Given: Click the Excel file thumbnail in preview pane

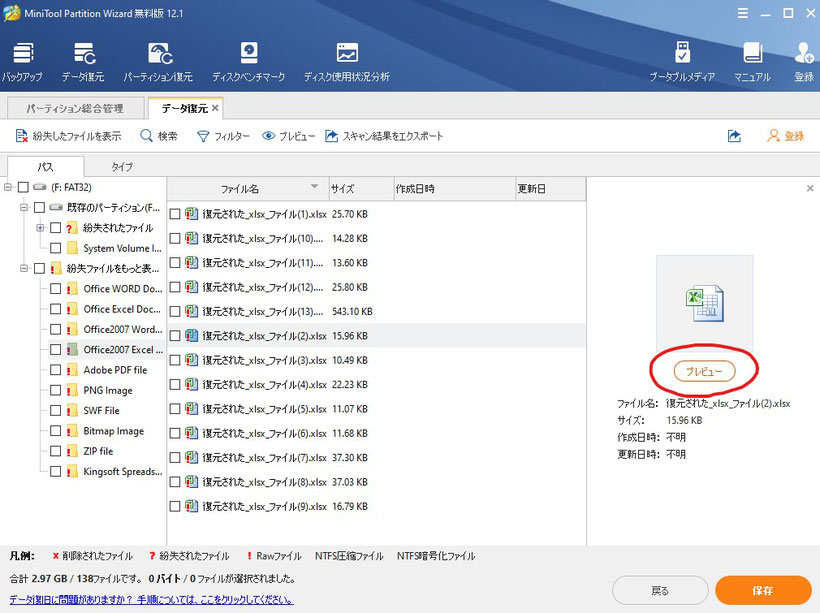Looking at the screenshot, I should (705, 303).
